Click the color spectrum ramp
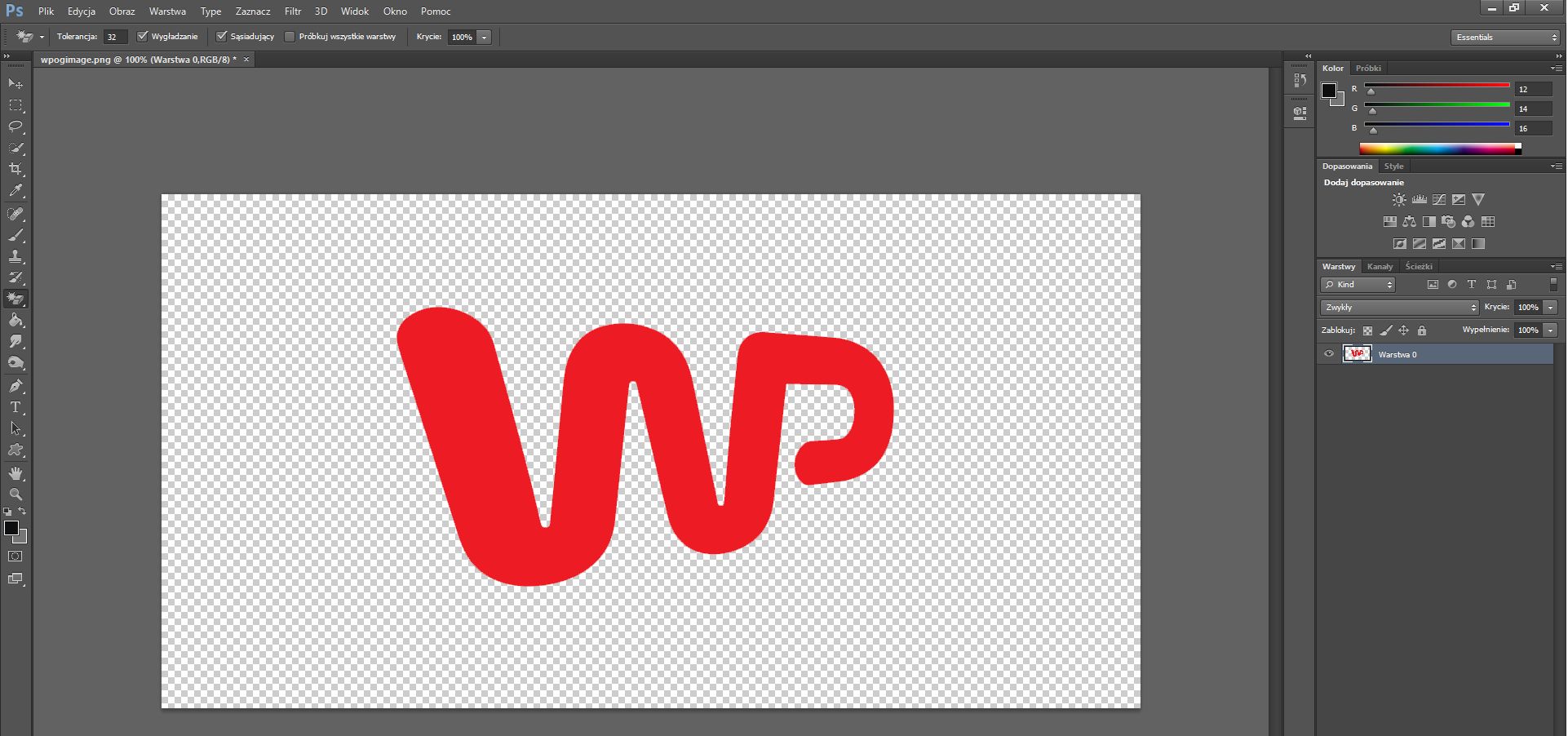This screenshot has height=736, width=1568. pyautogui.click(x=1440, y=149)
